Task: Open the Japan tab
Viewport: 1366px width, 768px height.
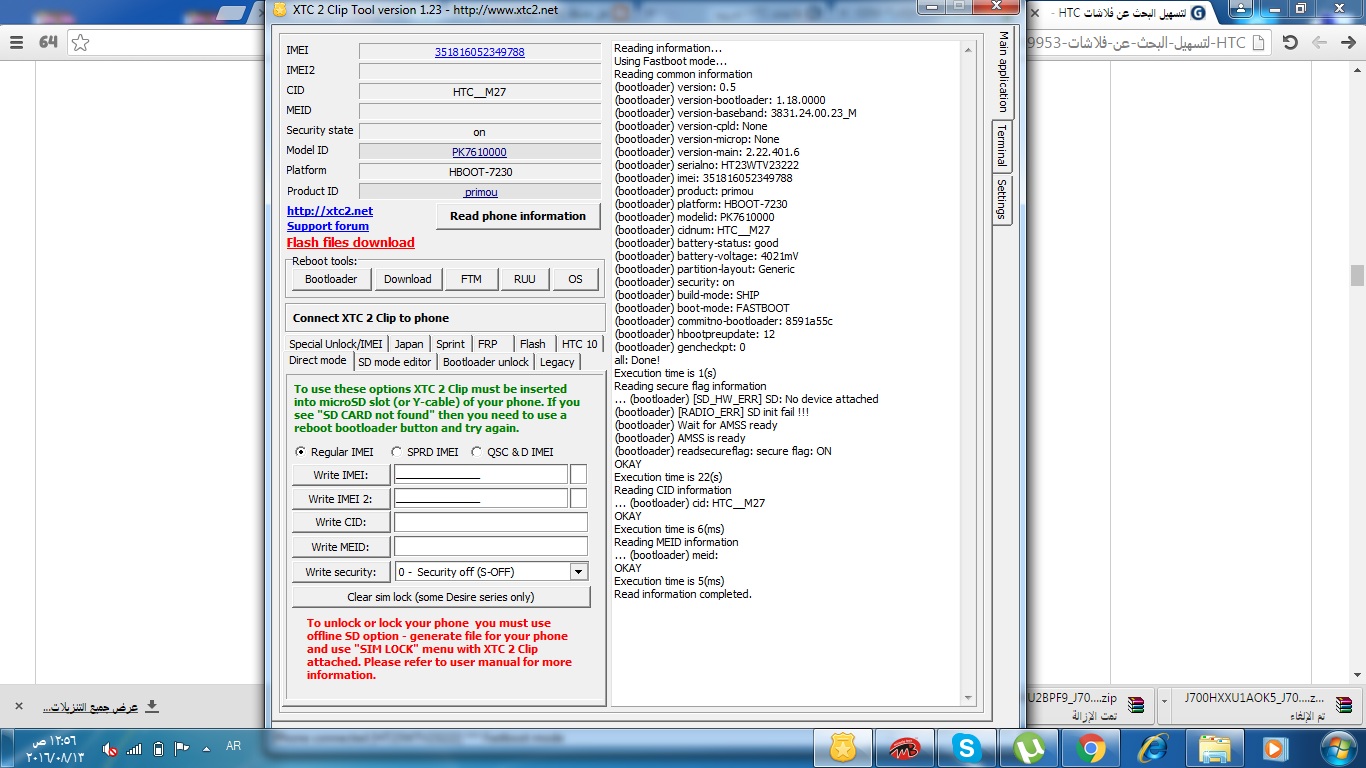Action: 409,344
